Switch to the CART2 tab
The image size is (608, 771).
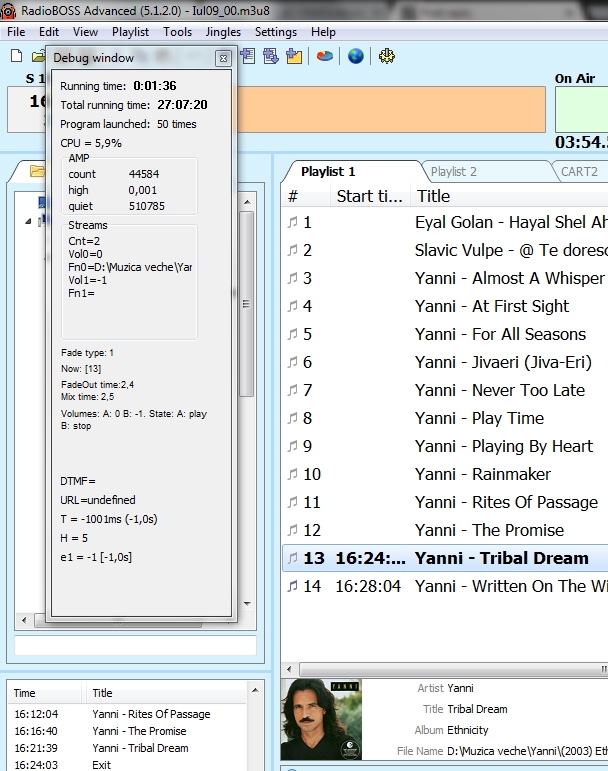tap(578, 172)
